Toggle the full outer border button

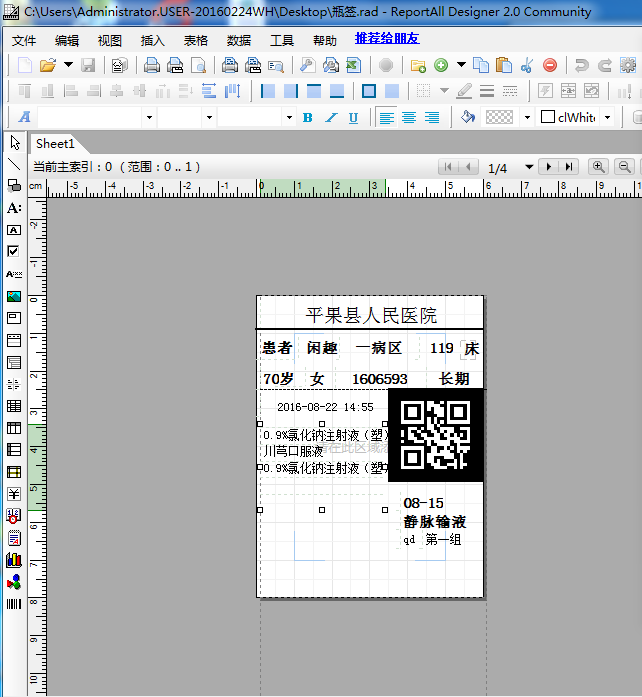[x=369, y=91]
